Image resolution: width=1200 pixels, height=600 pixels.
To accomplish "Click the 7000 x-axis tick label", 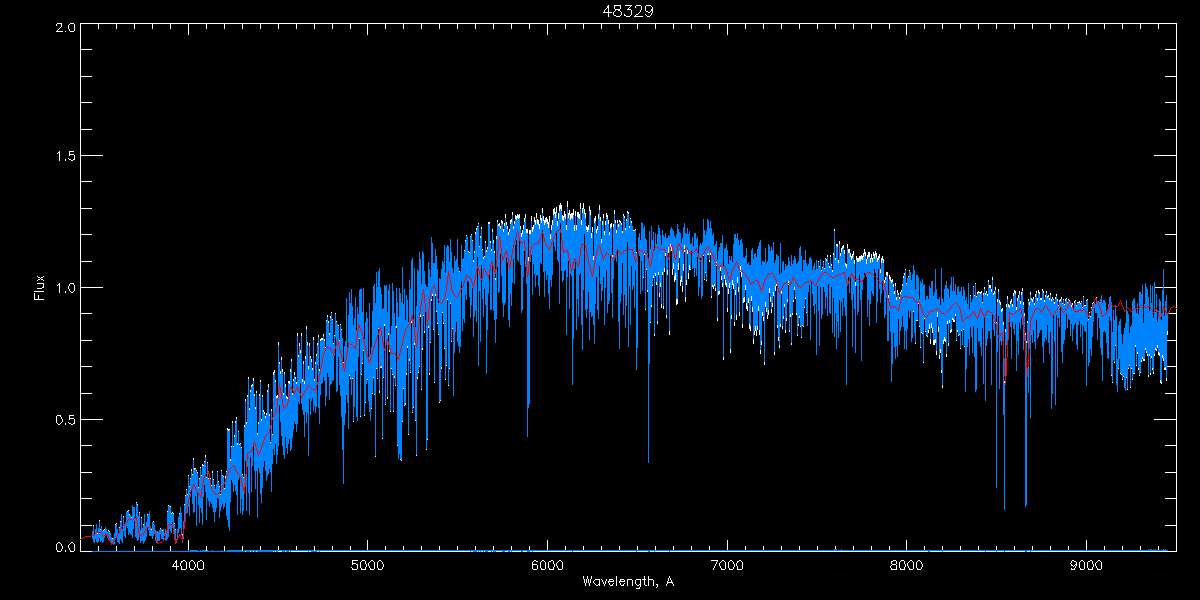I will click(727, 564).
